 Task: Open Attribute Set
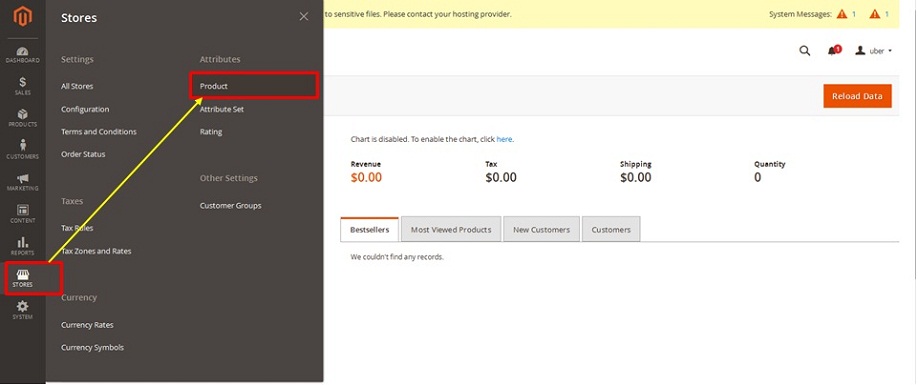click(222, 109)
